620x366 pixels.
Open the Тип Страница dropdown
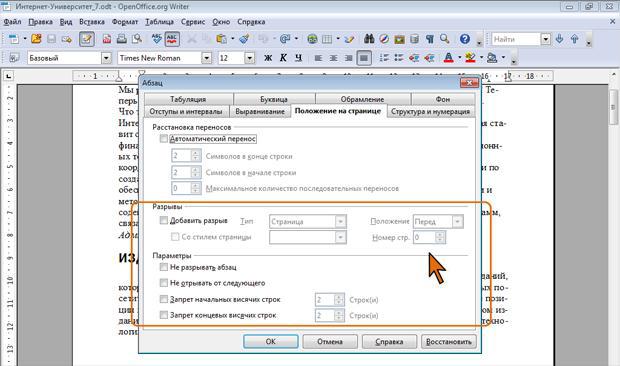point(340,221)
